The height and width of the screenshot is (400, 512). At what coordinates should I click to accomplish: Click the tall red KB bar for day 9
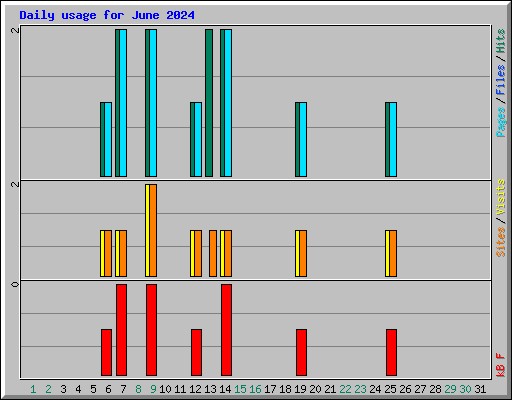point(152,330)
